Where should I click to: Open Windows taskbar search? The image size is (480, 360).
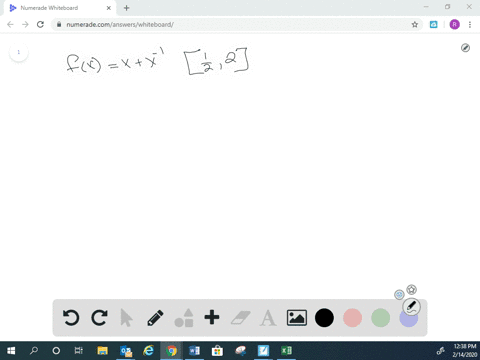tap(34, 350)
